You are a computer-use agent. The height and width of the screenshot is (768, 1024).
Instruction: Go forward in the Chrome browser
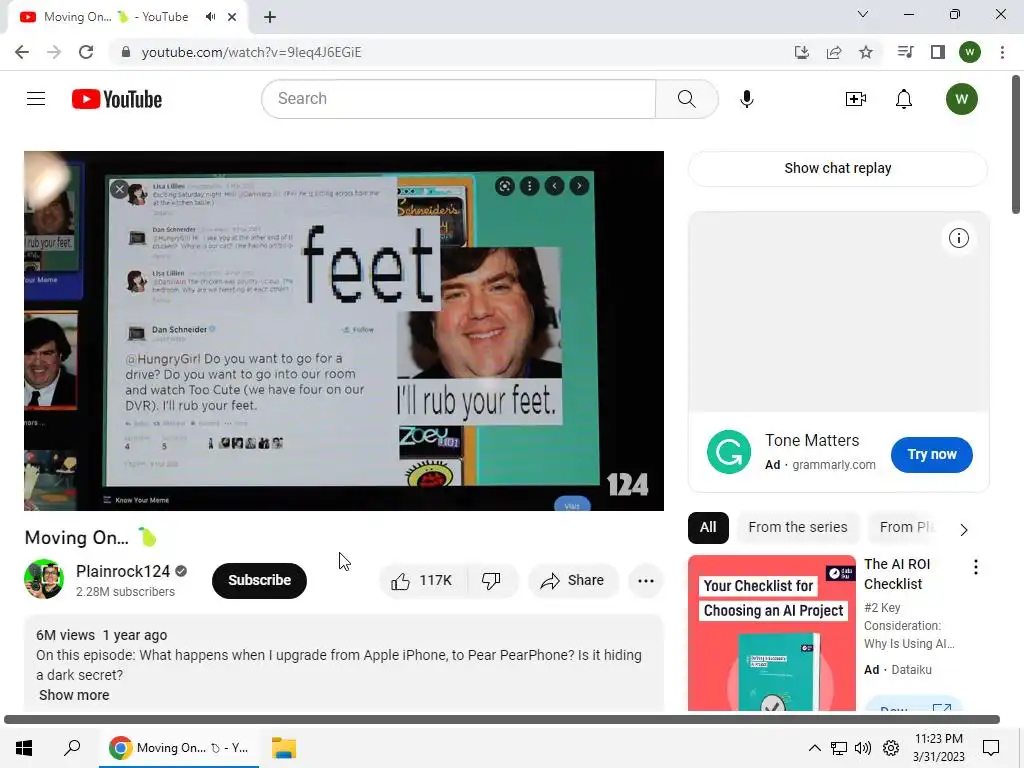pyautogui.click(x=54, y=52)
